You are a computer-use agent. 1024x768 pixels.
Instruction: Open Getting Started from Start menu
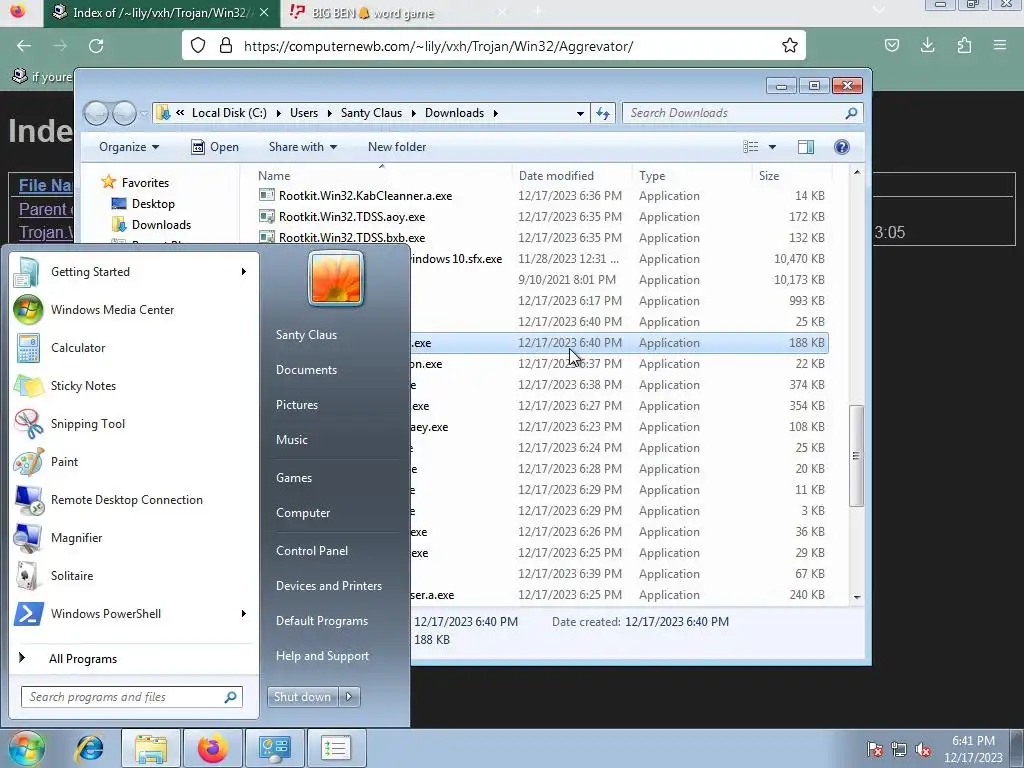(133, 272)
